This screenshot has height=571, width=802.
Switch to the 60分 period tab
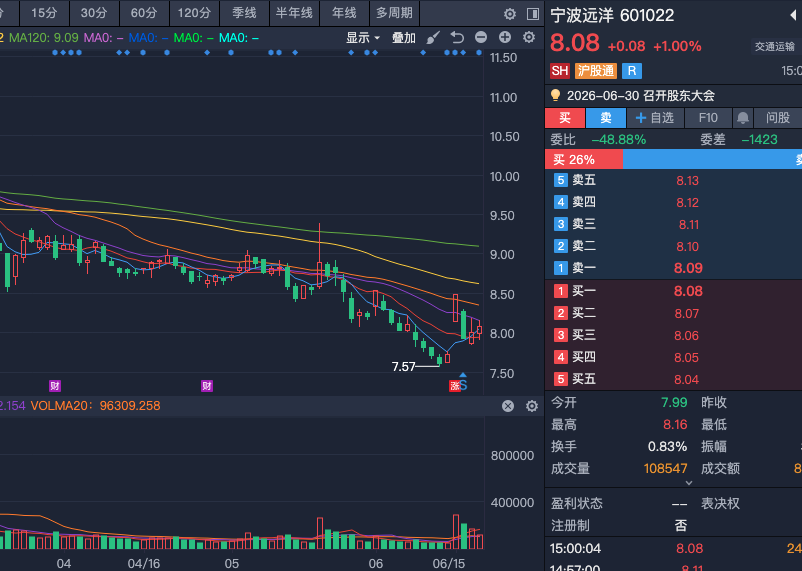[x=144, y=13]
